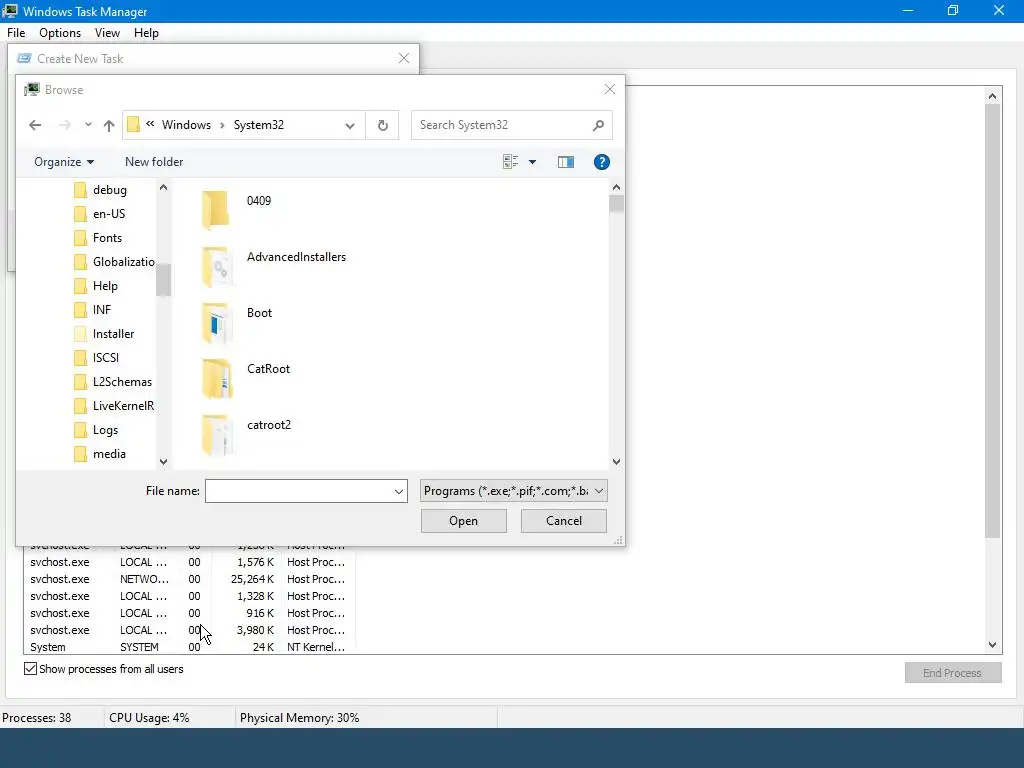Image resolution: width=1024 pixels, height=768 pixels.
Task: Click Cancel in Browse dialog
Action: [x=564, y=521]
